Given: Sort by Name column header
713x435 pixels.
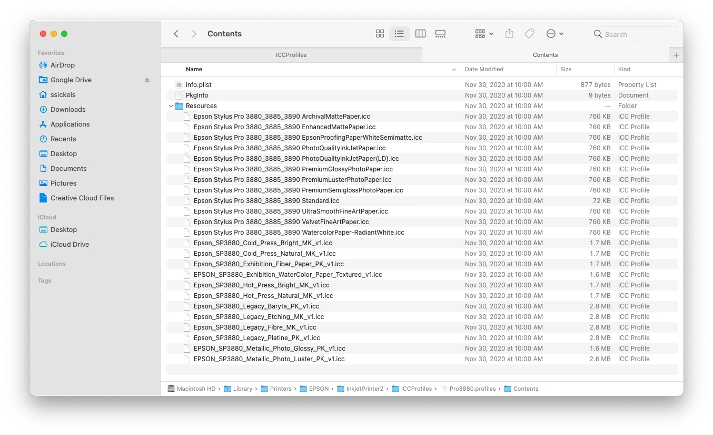Looking at the screenshot, I should [x=194, y=69].
